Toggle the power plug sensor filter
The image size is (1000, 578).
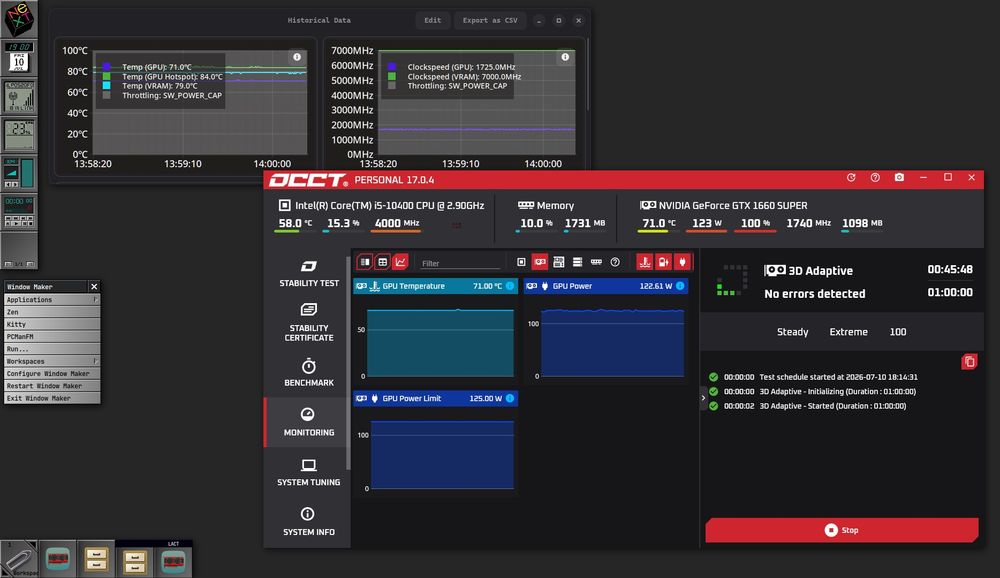point(682,262)
